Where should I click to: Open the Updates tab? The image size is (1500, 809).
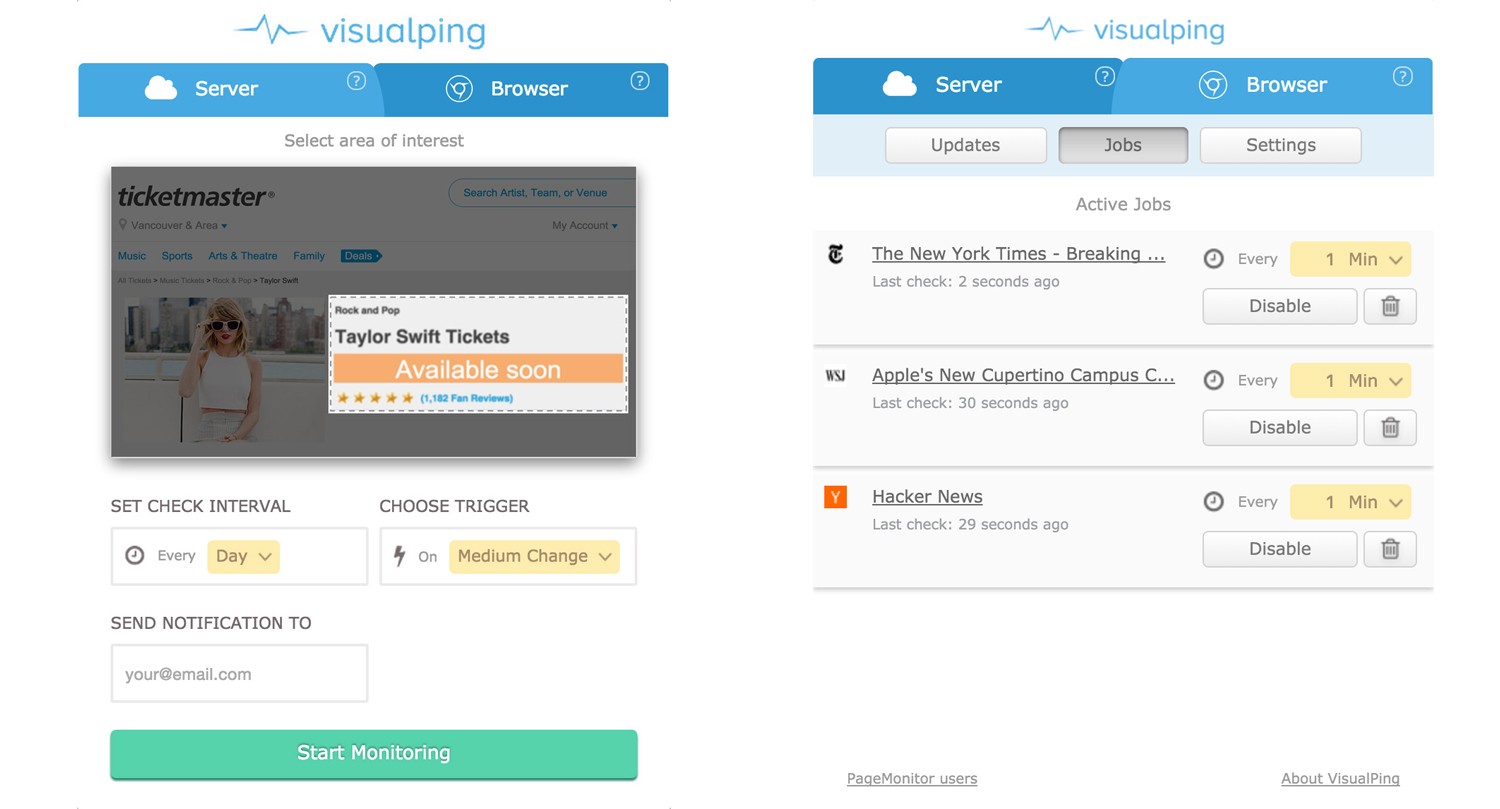pyautogui.click(x=965, y=145)
